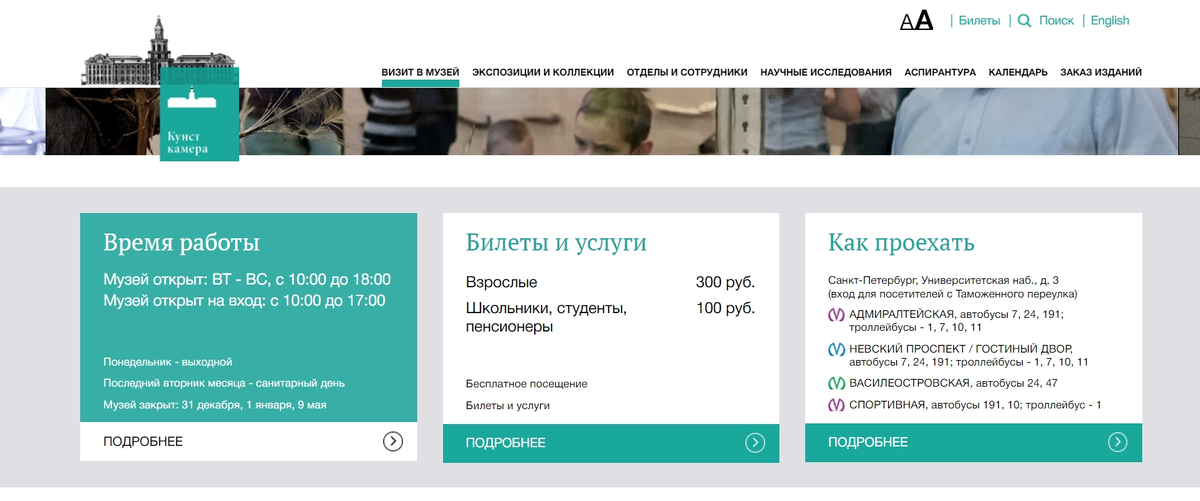Screen dimensions: 1200x501
Task: Click the Взрослые ticket row
Action: pos(610,283)
